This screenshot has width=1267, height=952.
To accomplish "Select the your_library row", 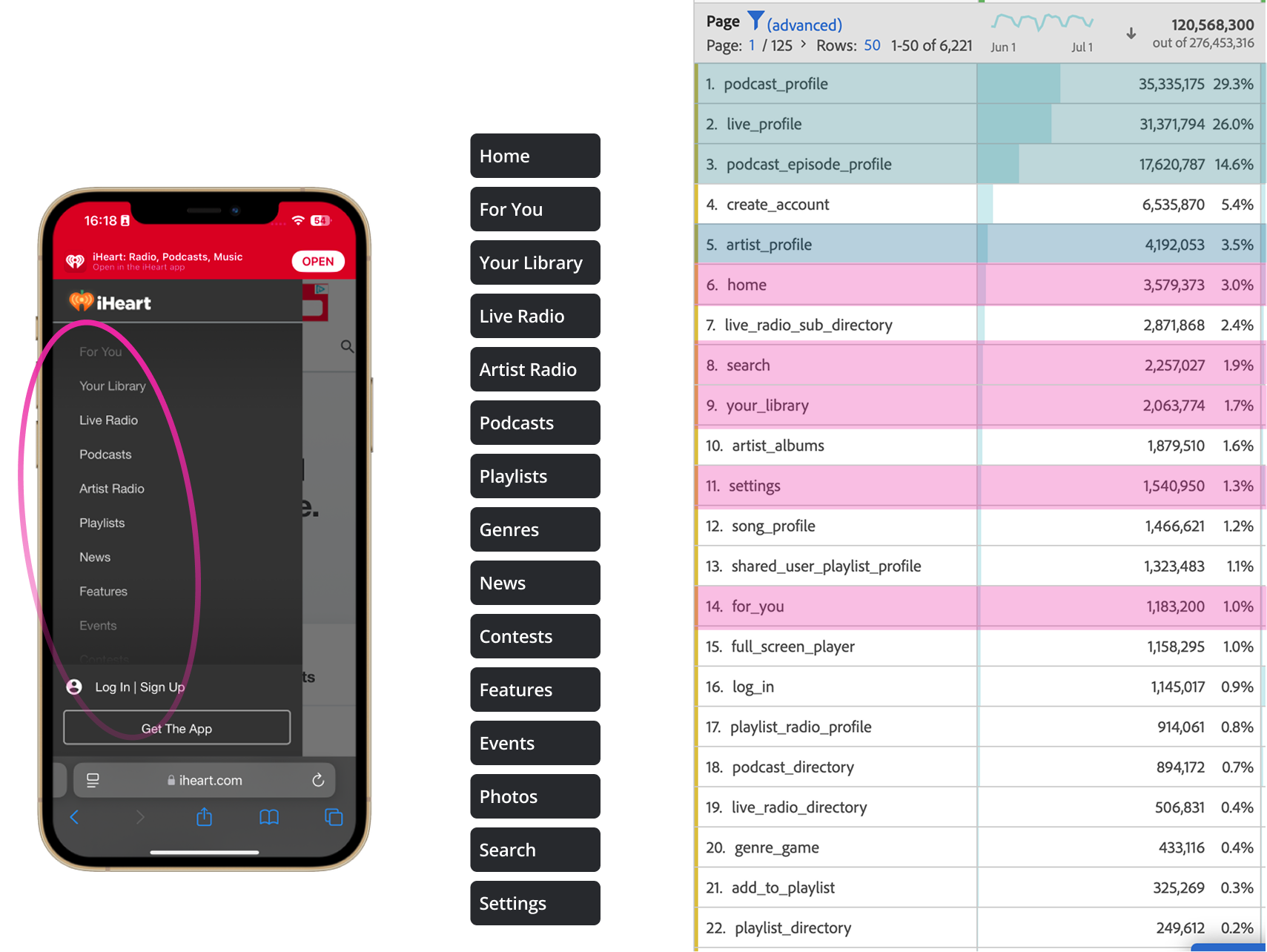I will 980,406.
